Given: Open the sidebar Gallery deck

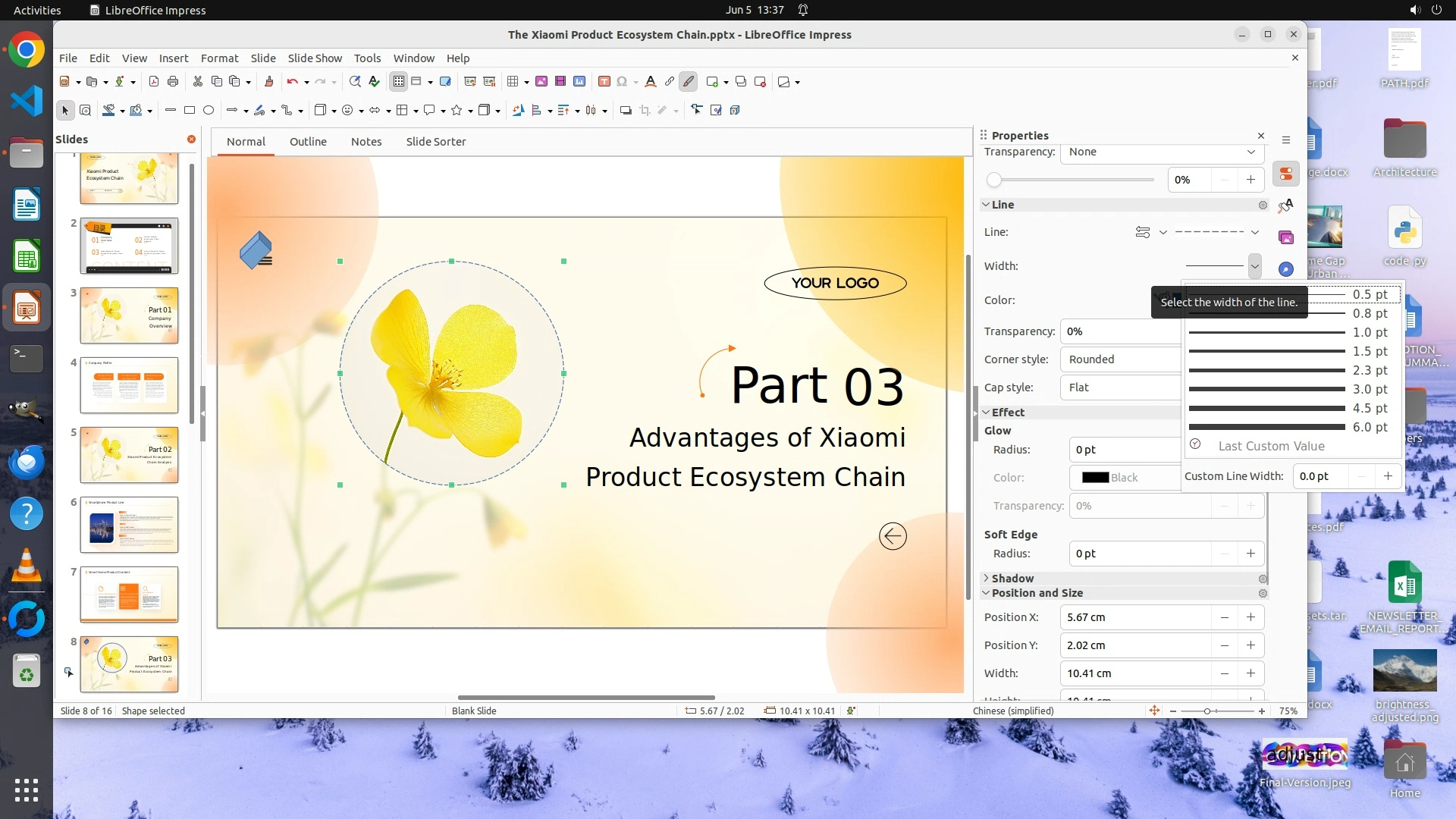Looking at the screenshot, I should pyautogui.click(x=1286, y=238).
